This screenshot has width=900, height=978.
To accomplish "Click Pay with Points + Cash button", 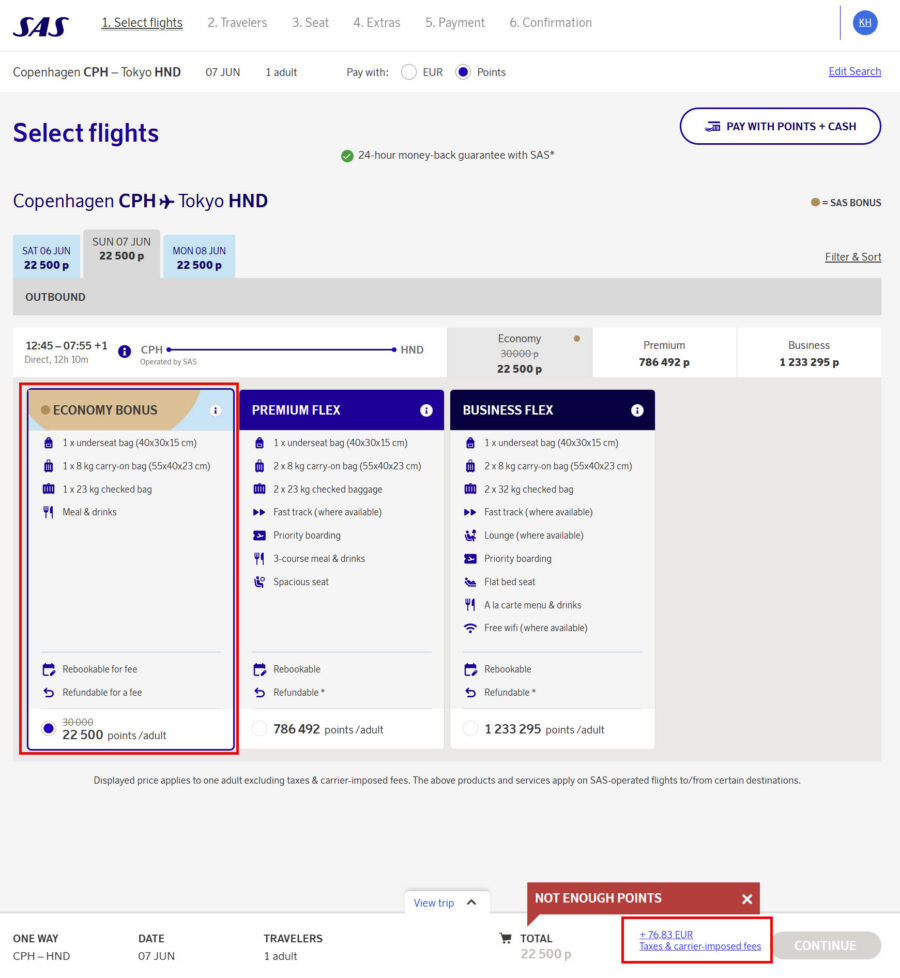I will 780,127.
